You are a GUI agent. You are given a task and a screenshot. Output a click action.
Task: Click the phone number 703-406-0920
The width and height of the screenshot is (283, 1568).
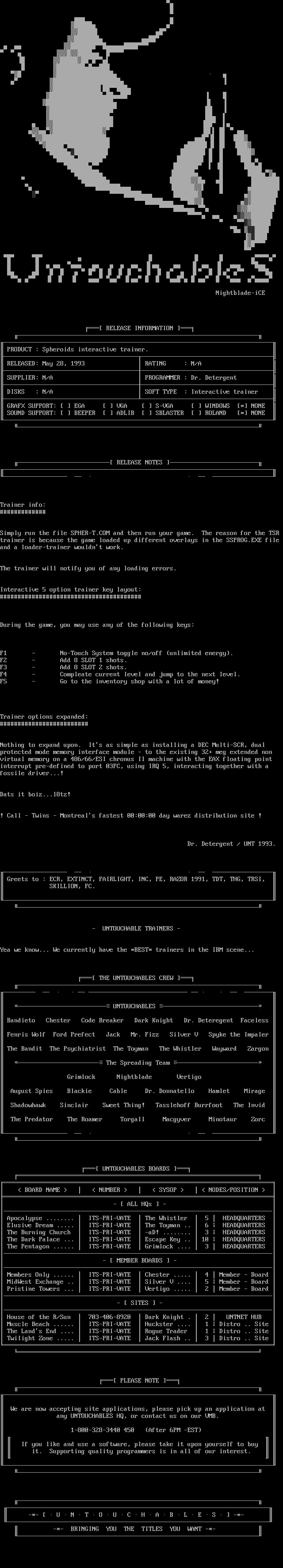(x=110, y=1317)
